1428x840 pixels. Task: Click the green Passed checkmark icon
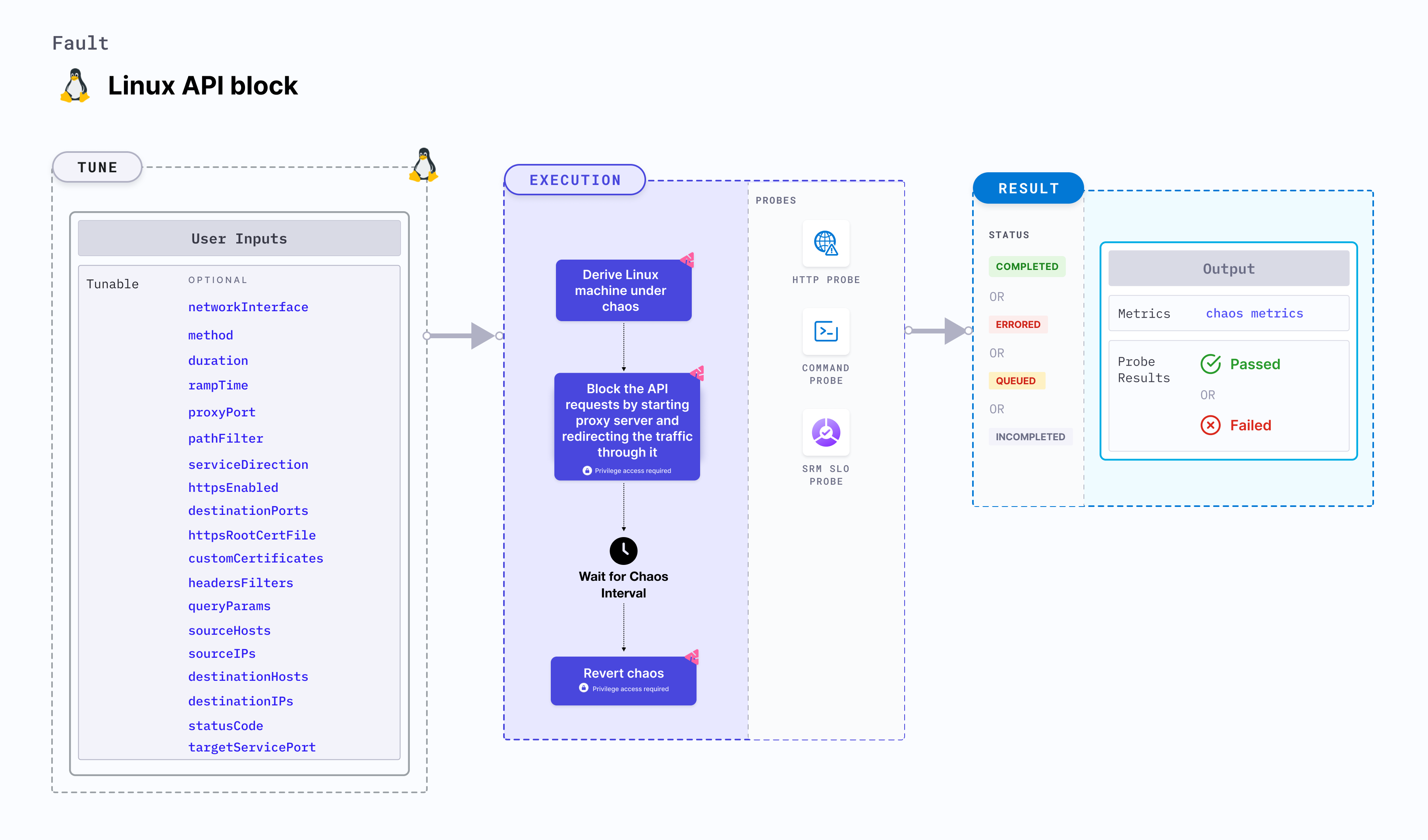(1210, 364)
